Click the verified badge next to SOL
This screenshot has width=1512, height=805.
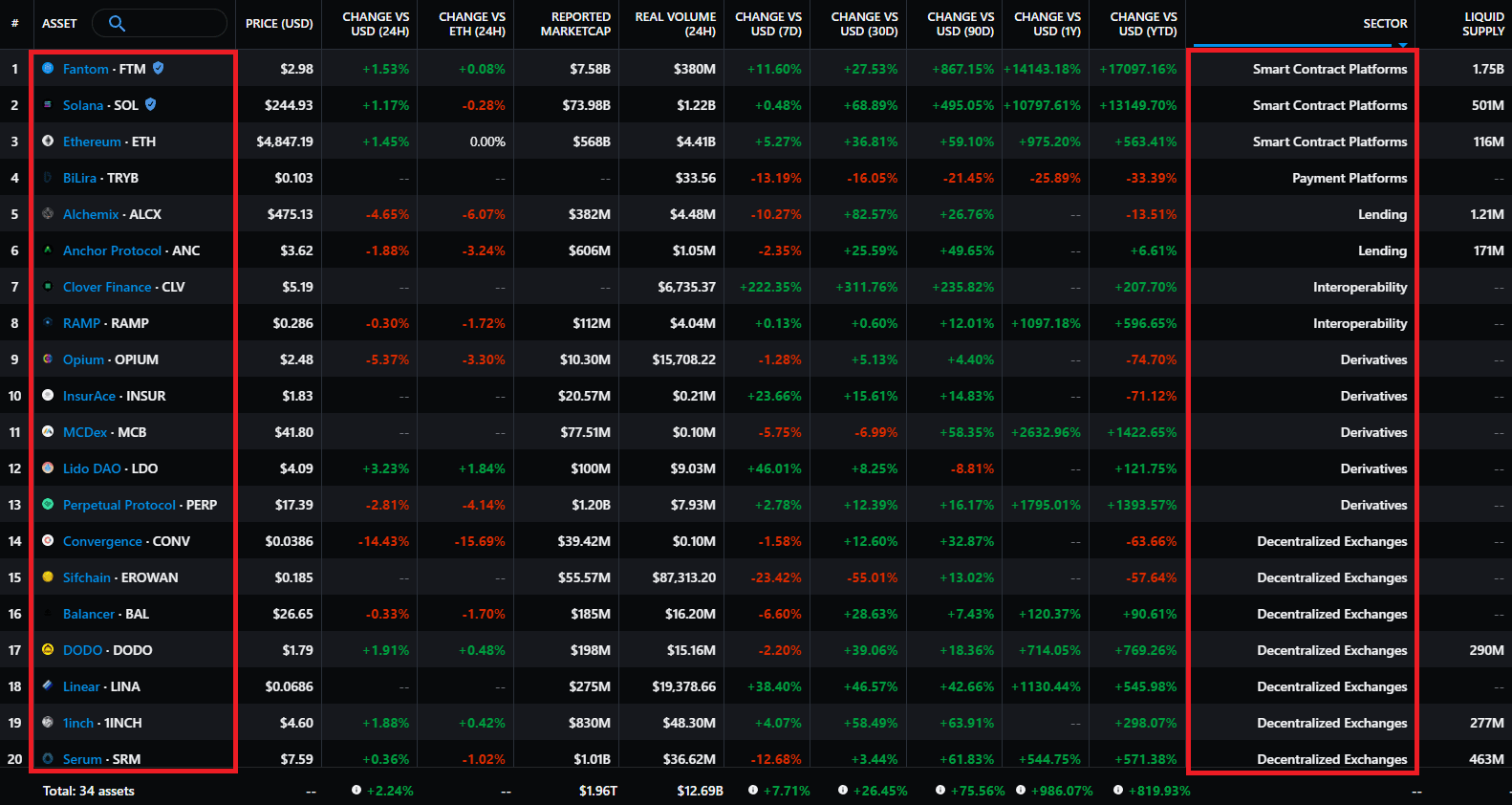(x=151, y=104)
